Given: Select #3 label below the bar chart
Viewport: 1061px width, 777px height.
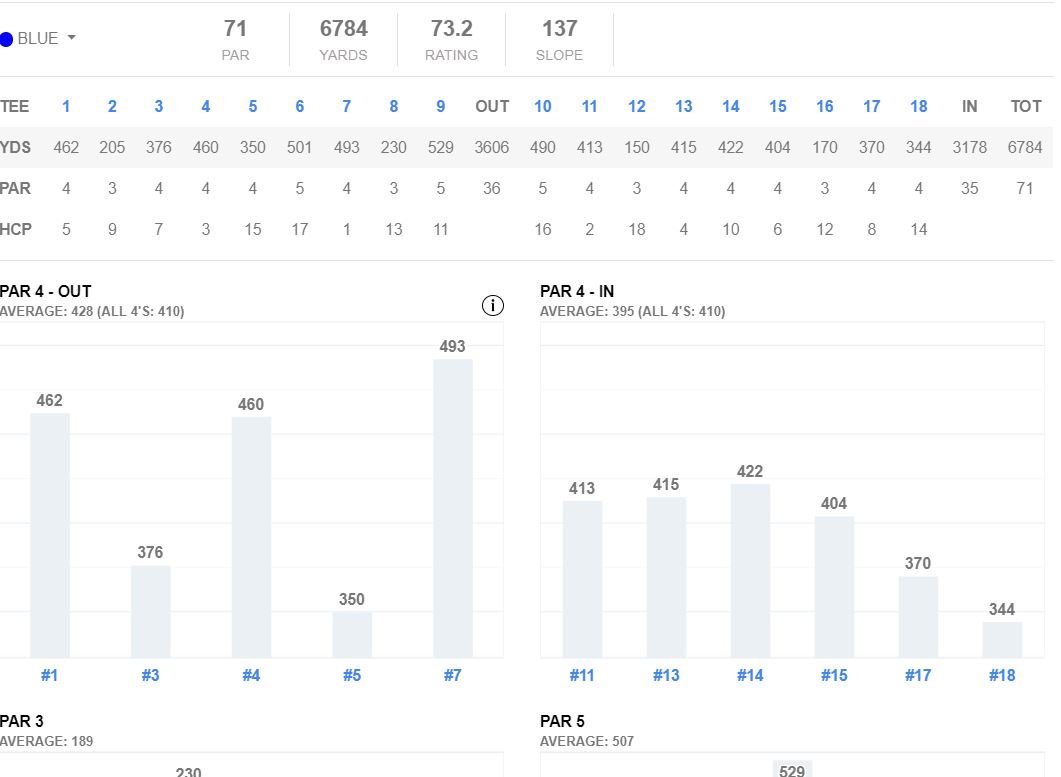Looking at the screenshot, I should (150, 676).
